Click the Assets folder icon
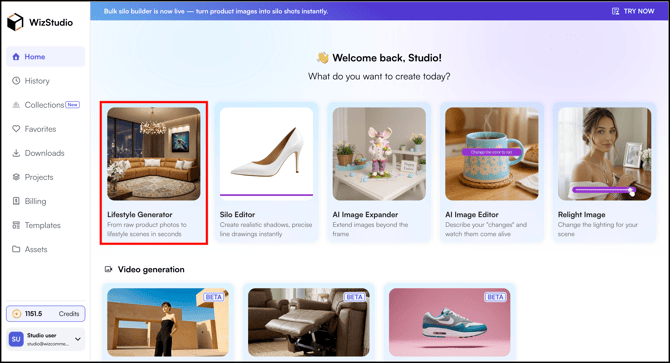Screen dimensions: 670x363 [16, 249]
